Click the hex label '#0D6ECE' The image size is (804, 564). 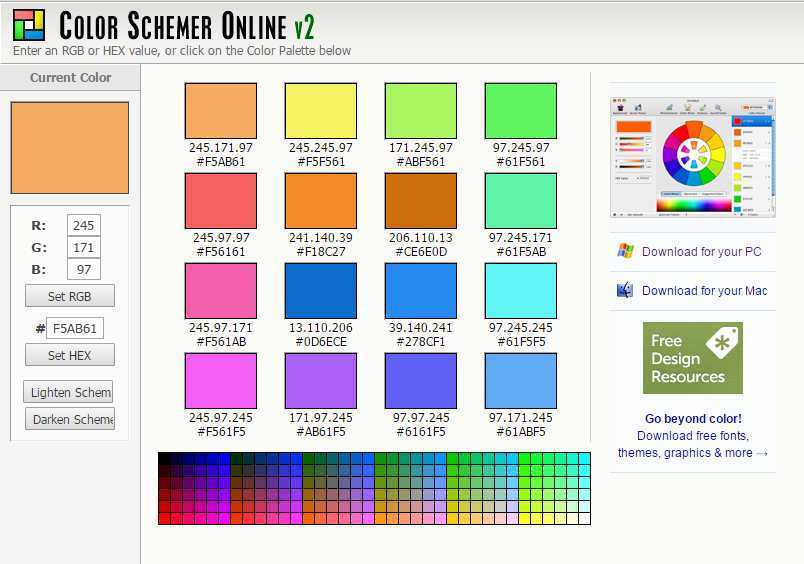321,342
